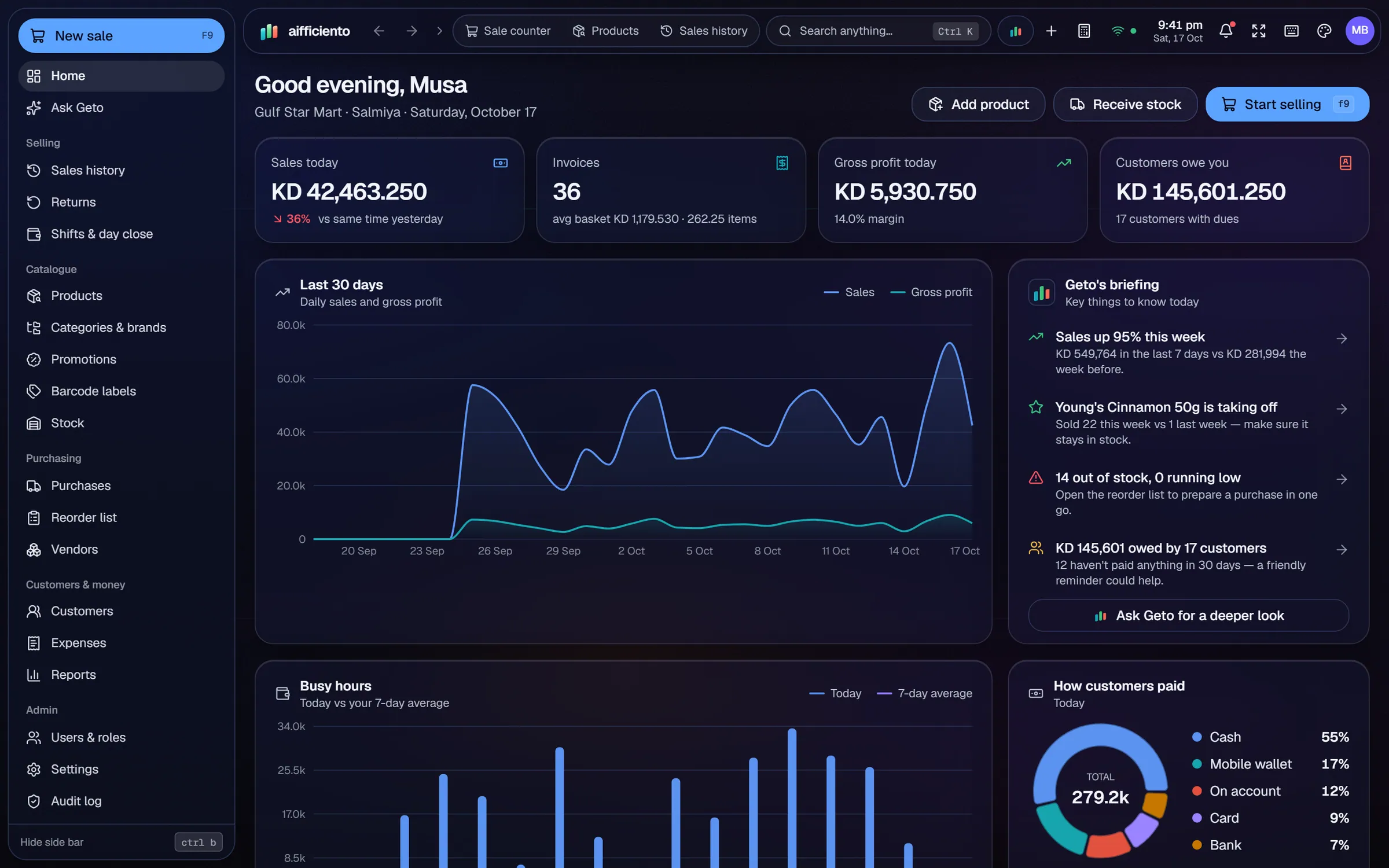Toggle Sales series in Last 30 days legend
The width and height of the screenshot is (1389, 868).
click(848, 292)
